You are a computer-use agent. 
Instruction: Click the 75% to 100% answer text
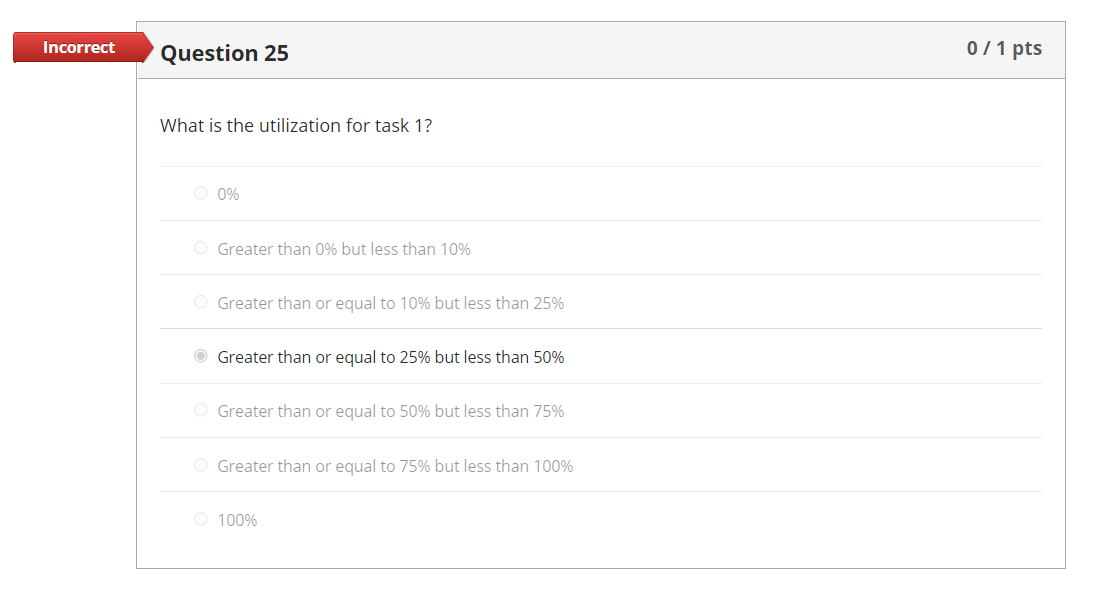395,464
